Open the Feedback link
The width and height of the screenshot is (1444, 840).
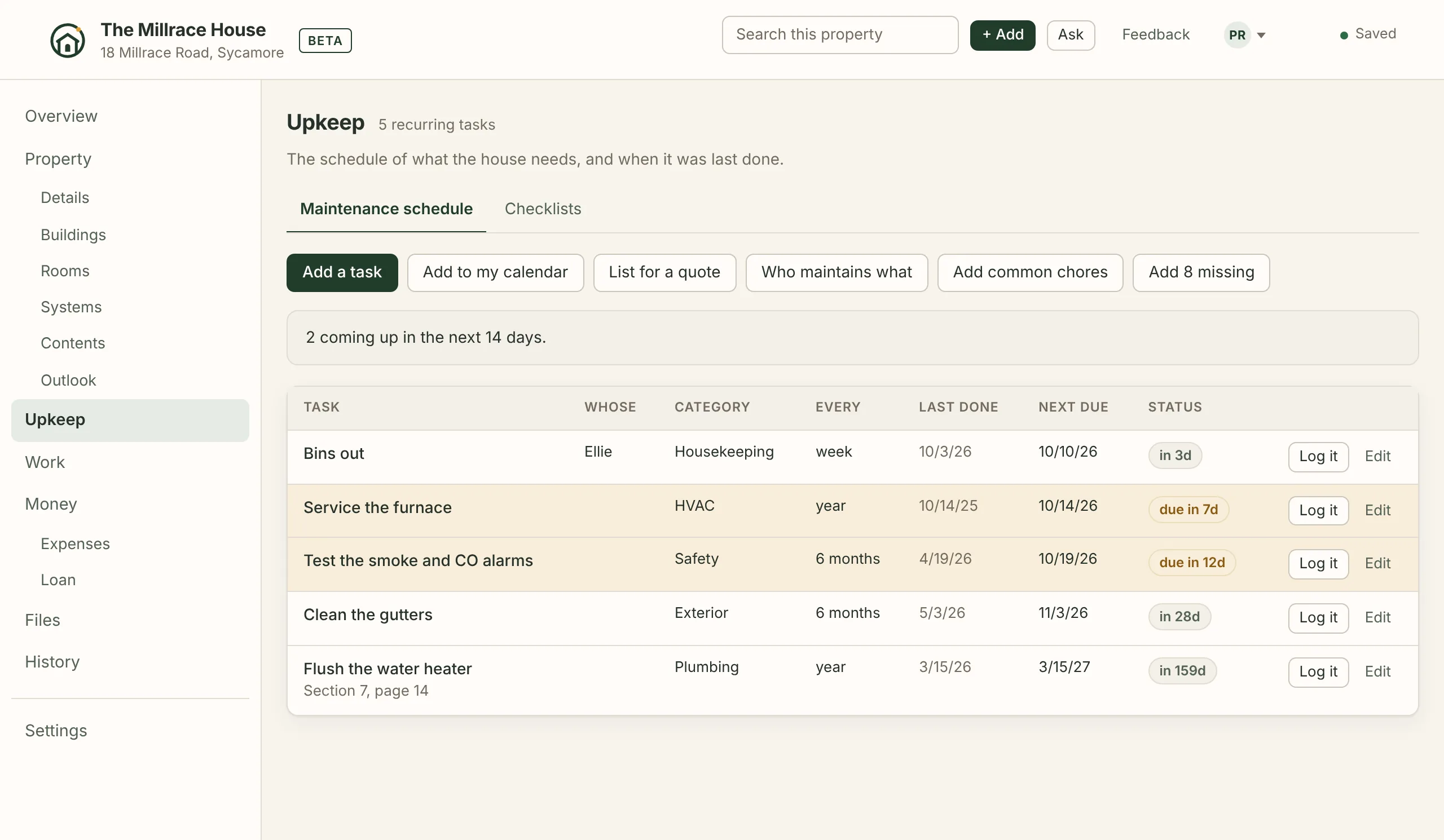pos(1155,35)
